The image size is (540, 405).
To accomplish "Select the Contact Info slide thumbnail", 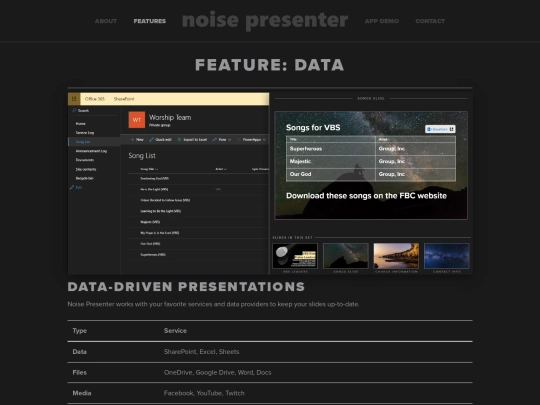I will [x=447, y=256].
